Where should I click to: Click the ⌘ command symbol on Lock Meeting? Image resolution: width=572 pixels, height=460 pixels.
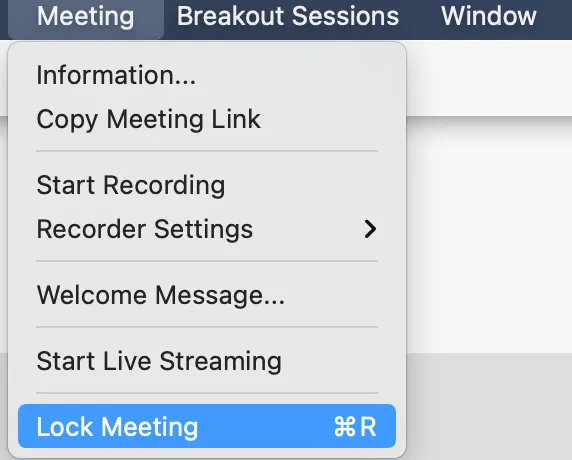click(345, 426)
